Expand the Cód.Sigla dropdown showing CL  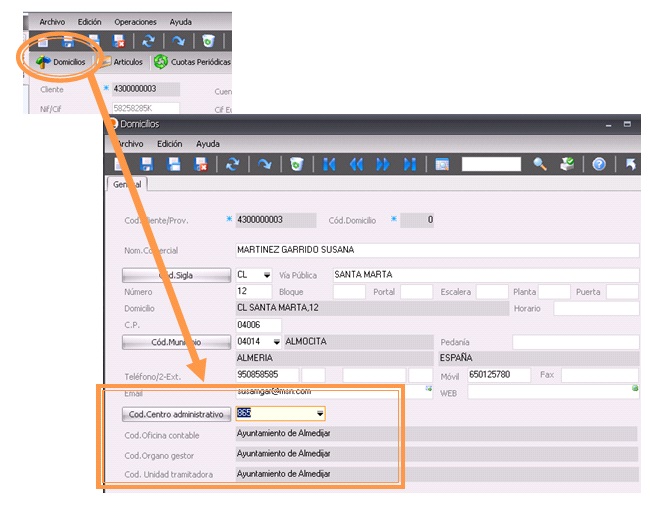(x=267, y=275)
